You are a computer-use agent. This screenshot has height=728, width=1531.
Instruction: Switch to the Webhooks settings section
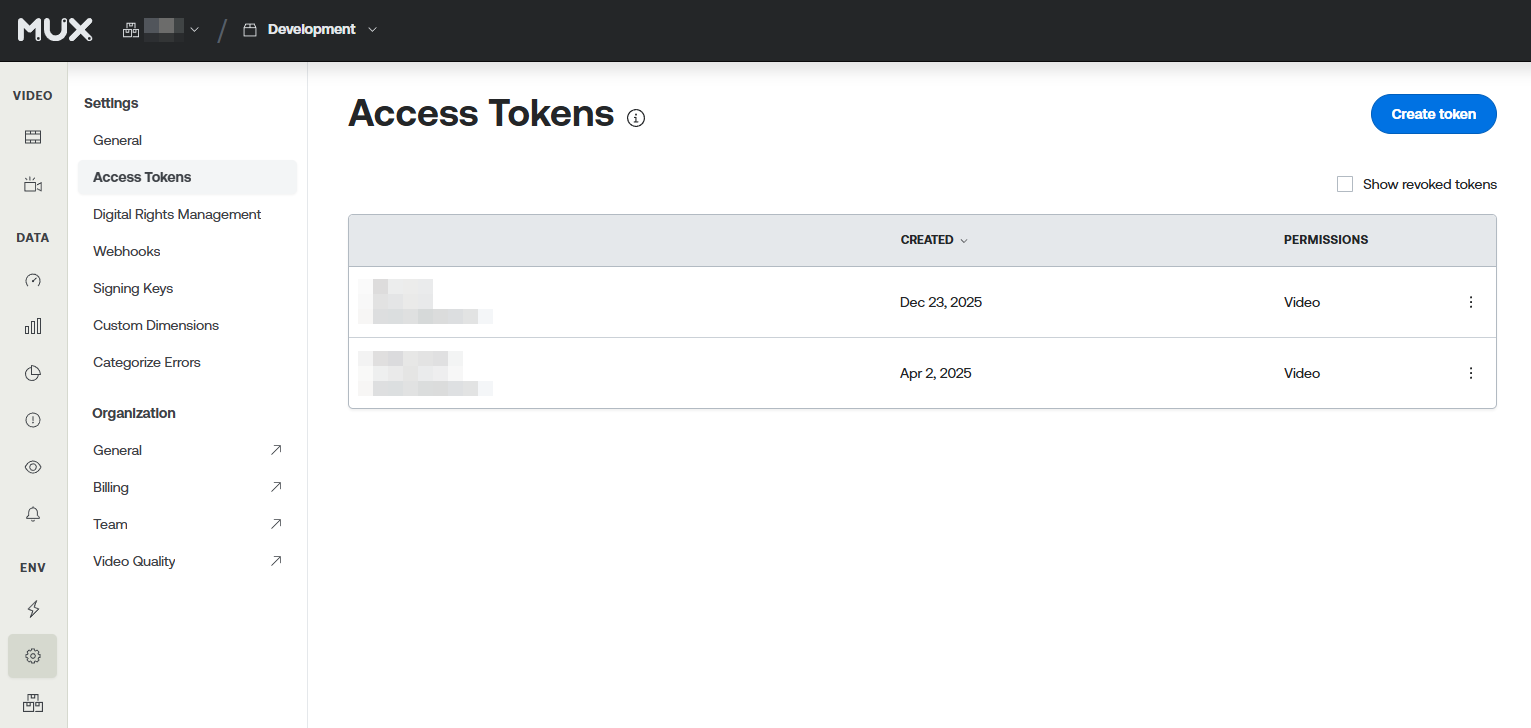point(126,251)
